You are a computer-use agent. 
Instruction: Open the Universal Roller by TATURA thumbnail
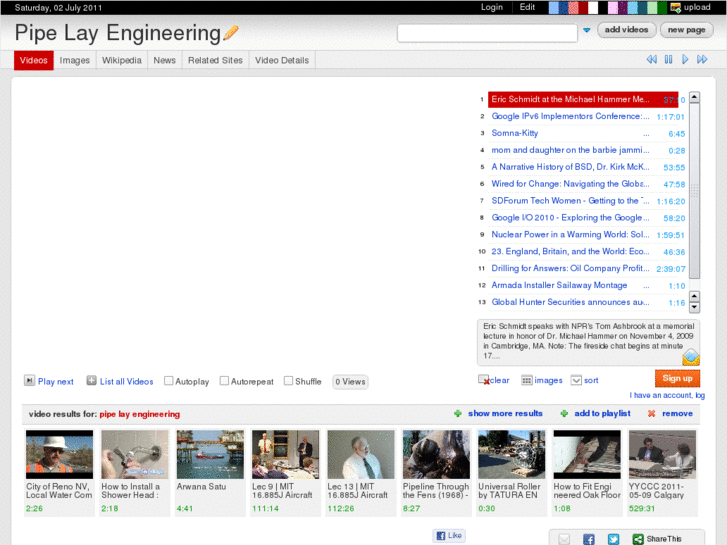coord(511,455)
